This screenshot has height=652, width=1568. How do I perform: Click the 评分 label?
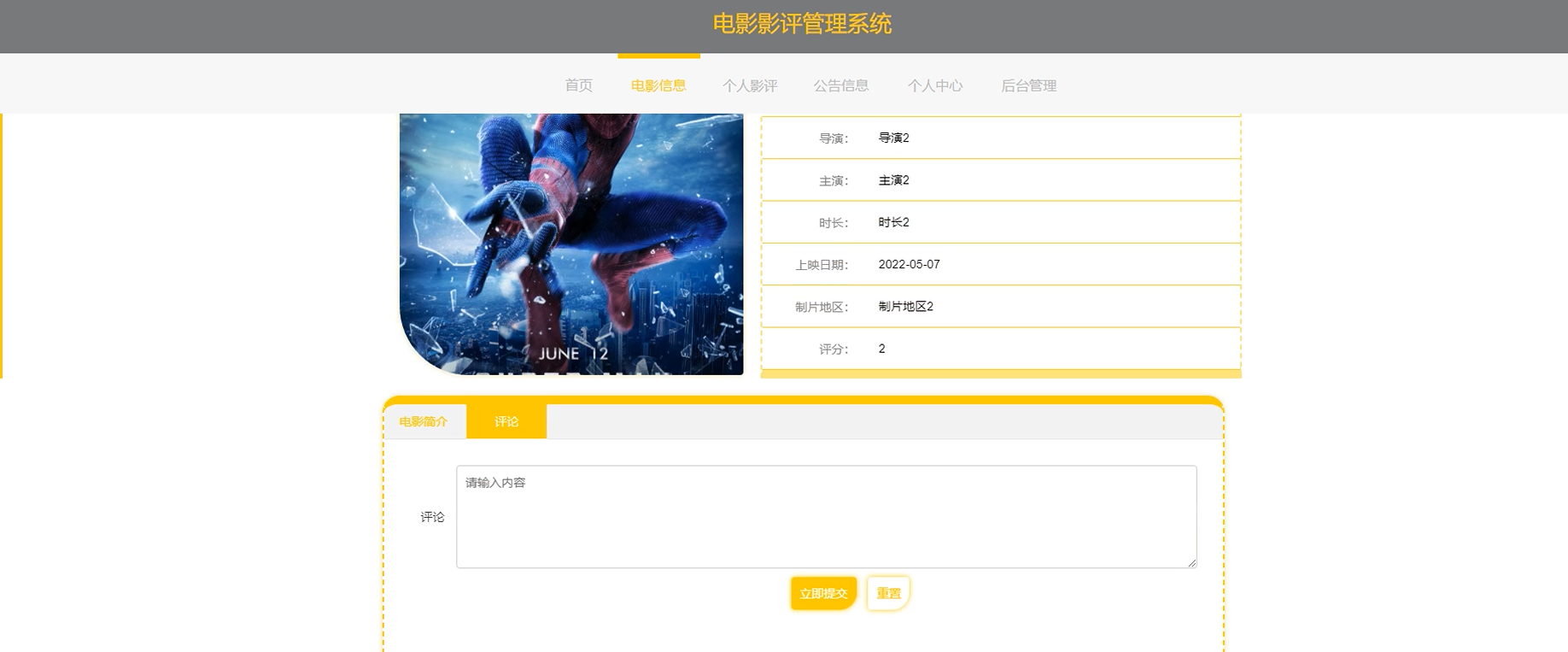point(834,349)
